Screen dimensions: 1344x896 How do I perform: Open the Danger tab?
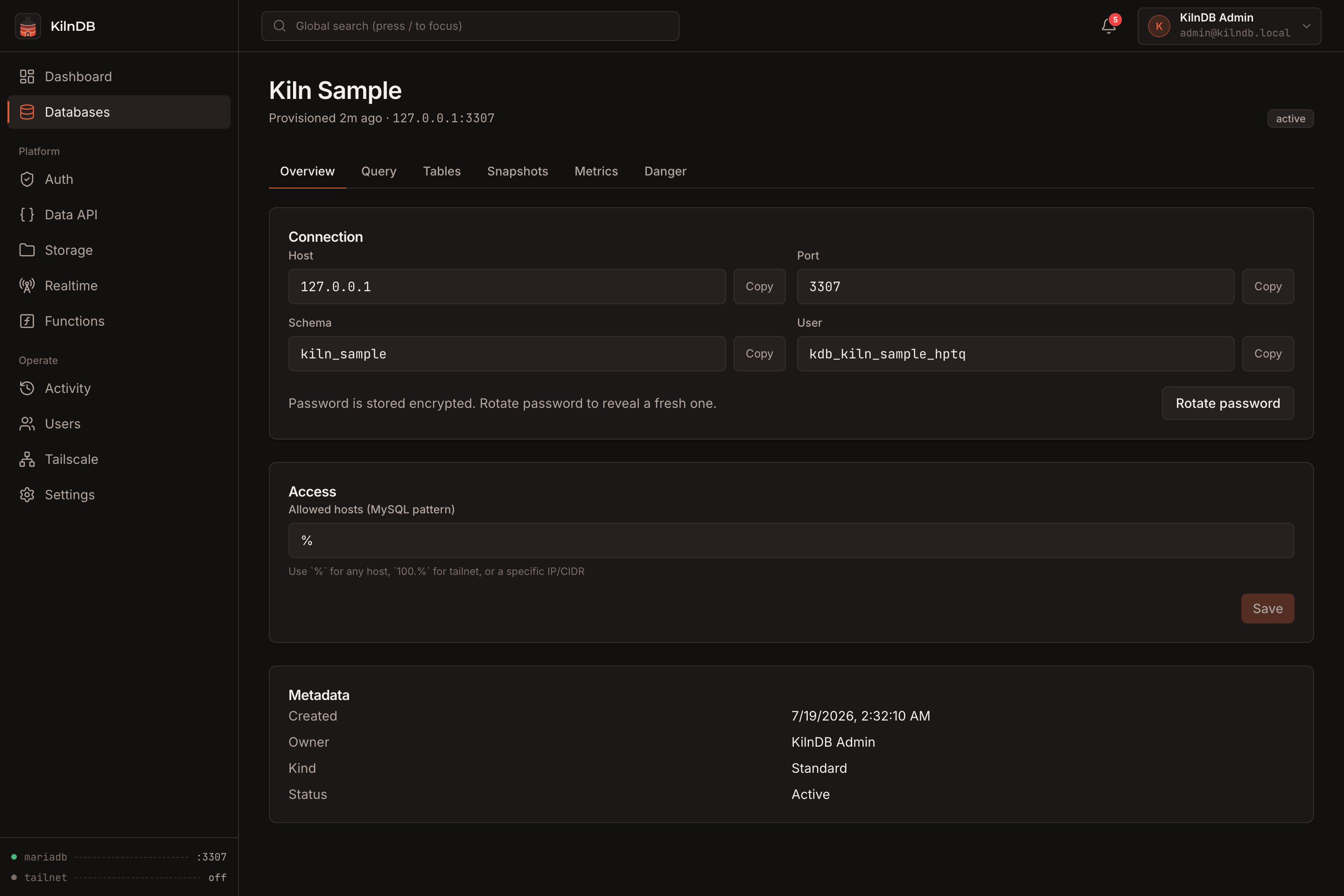665,171
